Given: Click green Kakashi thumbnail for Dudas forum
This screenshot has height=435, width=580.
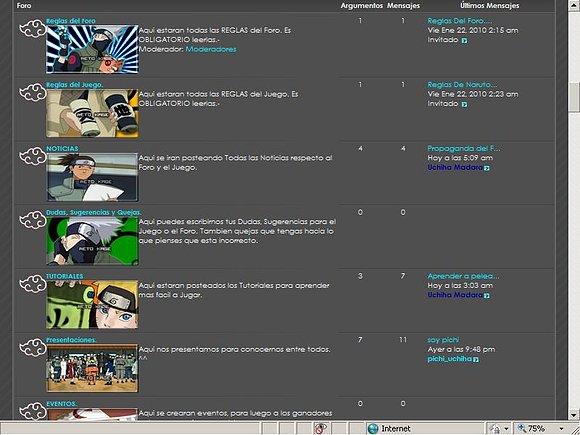Looking at the screenshot, I should (92, 241).
